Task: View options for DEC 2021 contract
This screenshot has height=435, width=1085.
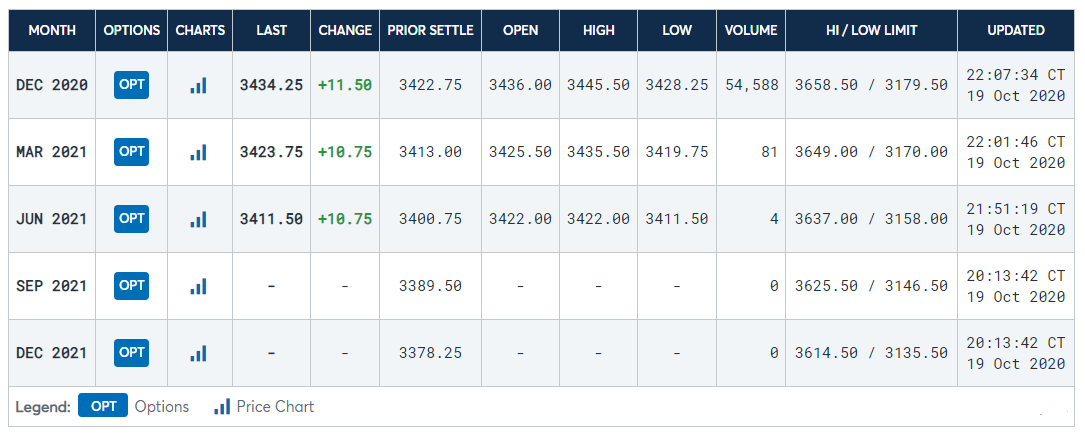Action: (x=132, y=352)
